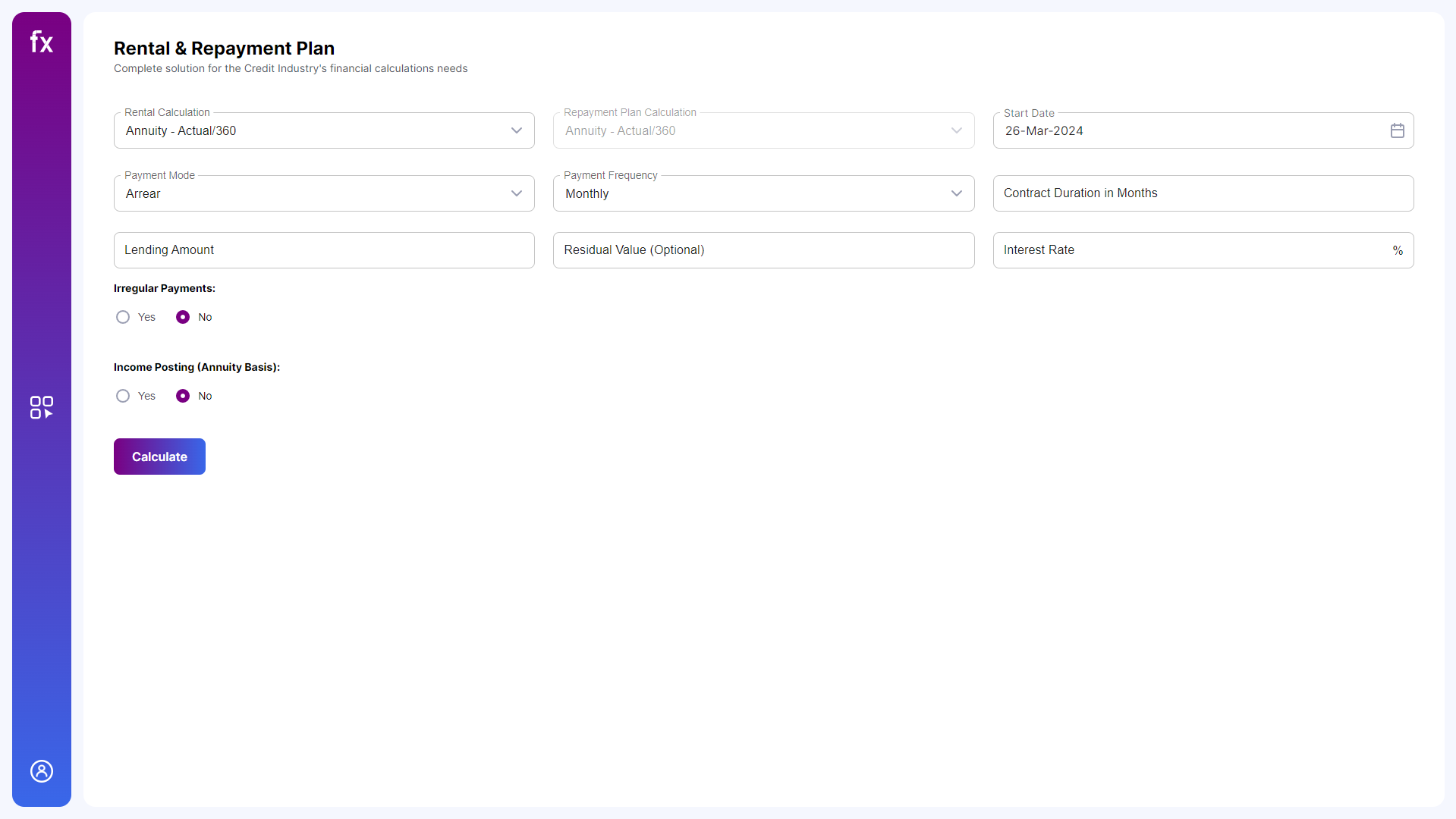Screen dimensions: 1456x819
Task: Open the Repayment Plan Calculation dropdown
Action: [x=763, y=130]
